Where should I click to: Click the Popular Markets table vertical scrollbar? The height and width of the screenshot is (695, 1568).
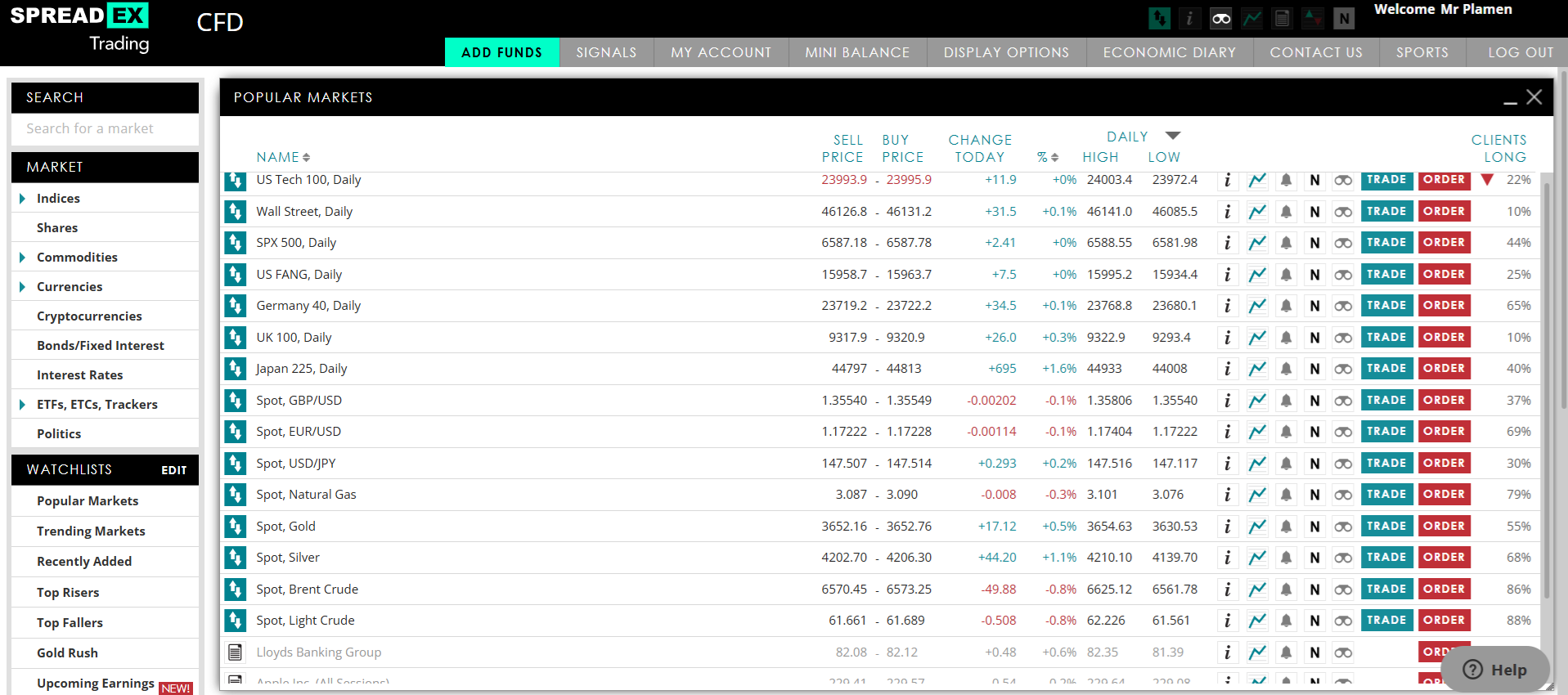[1547, 391]
